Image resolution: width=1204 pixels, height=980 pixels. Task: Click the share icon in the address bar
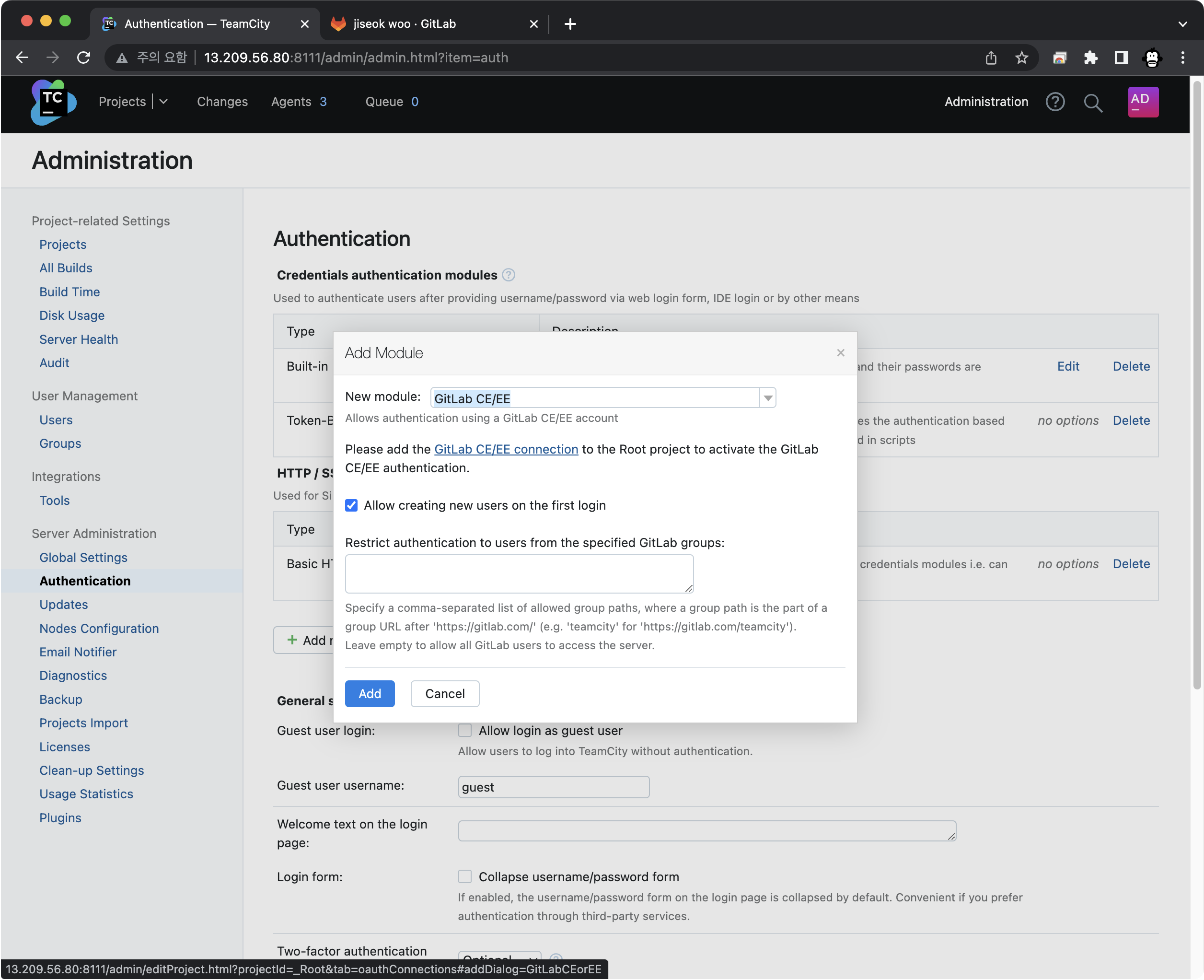coord(991,58)
